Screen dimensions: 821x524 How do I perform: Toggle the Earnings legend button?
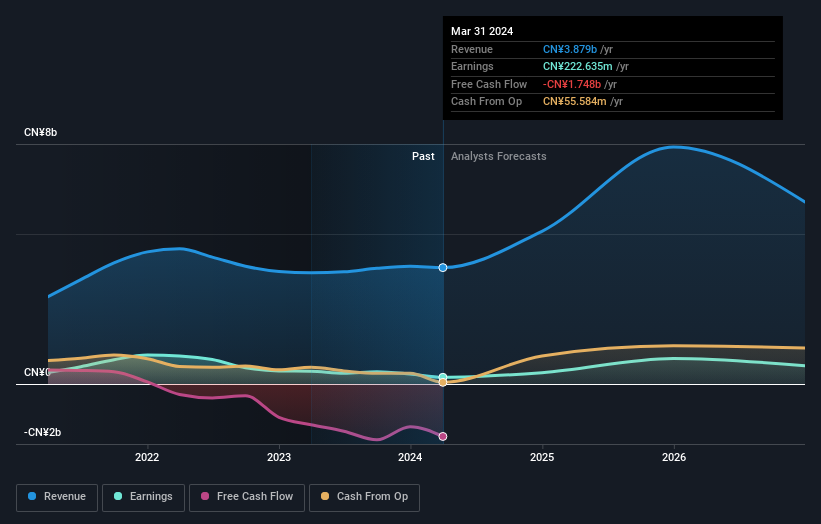143,497
